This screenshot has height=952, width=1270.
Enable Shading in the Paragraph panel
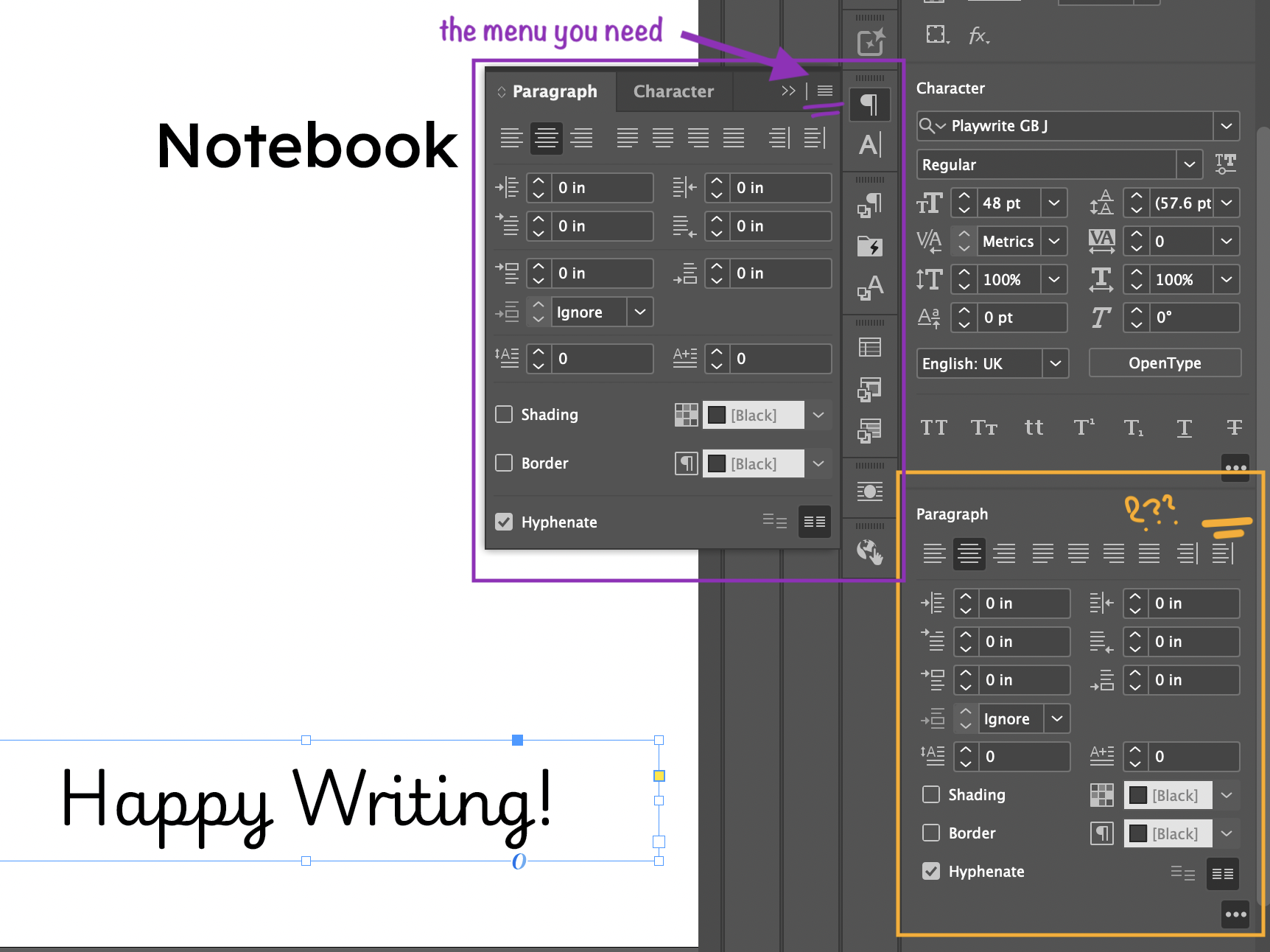(x=504, y=414)
